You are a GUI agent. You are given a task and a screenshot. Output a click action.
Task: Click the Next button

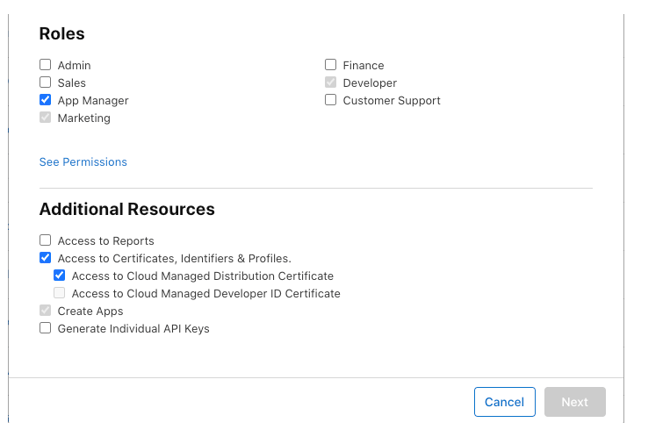tap(575, 402)
